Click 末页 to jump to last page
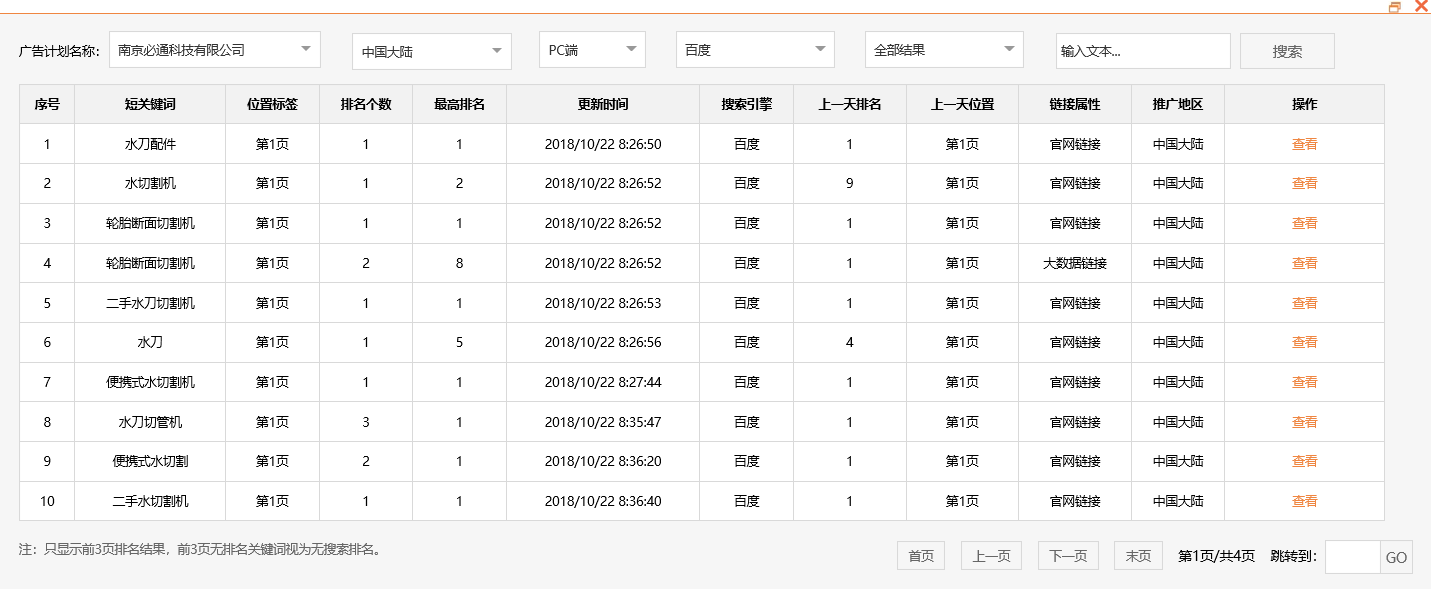Viewport: 1431px width, 589px height. (x=1137, y=555)
